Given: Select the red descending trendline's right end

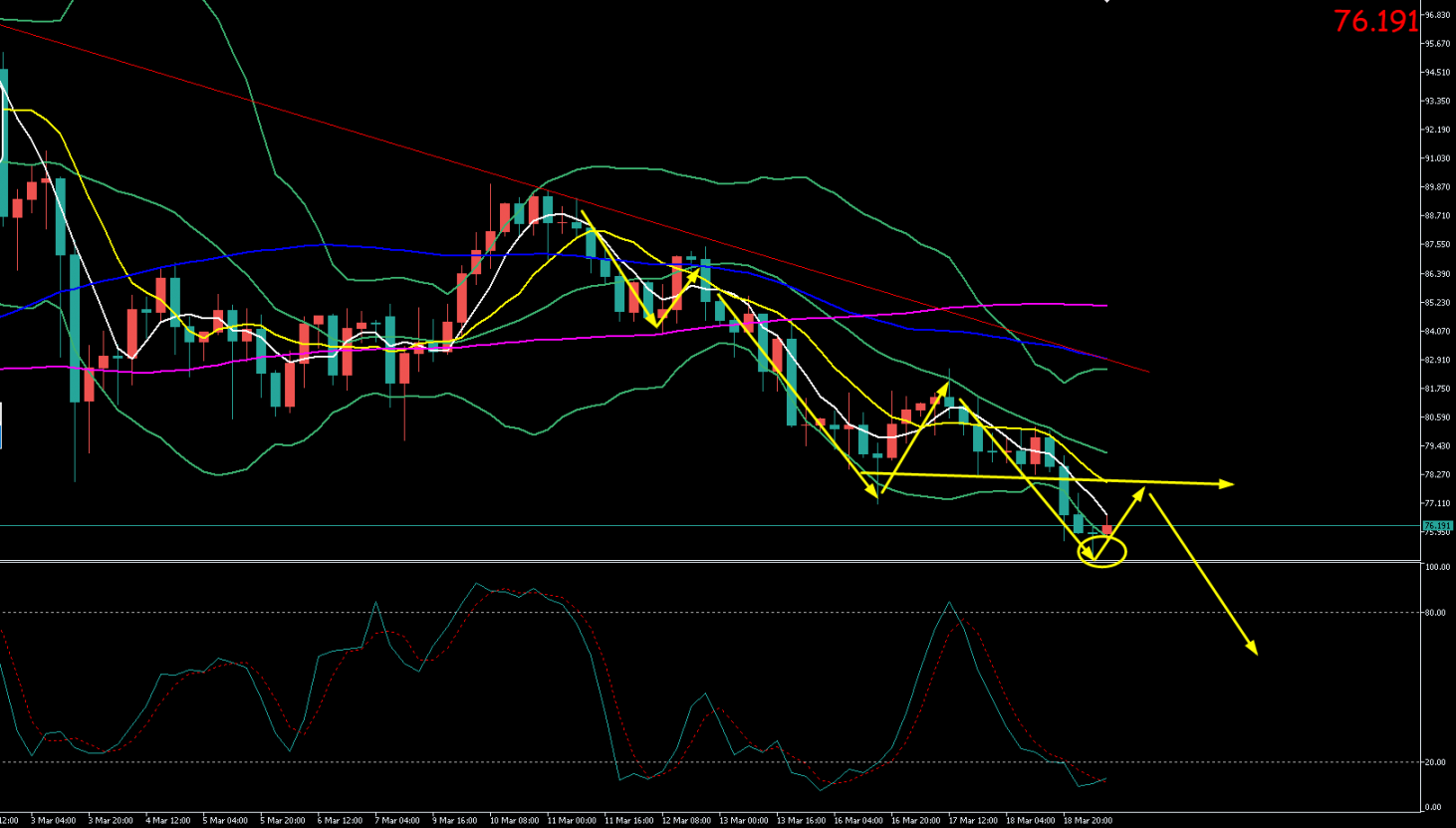Looking at the screenshot, I should click(1147, 372).
